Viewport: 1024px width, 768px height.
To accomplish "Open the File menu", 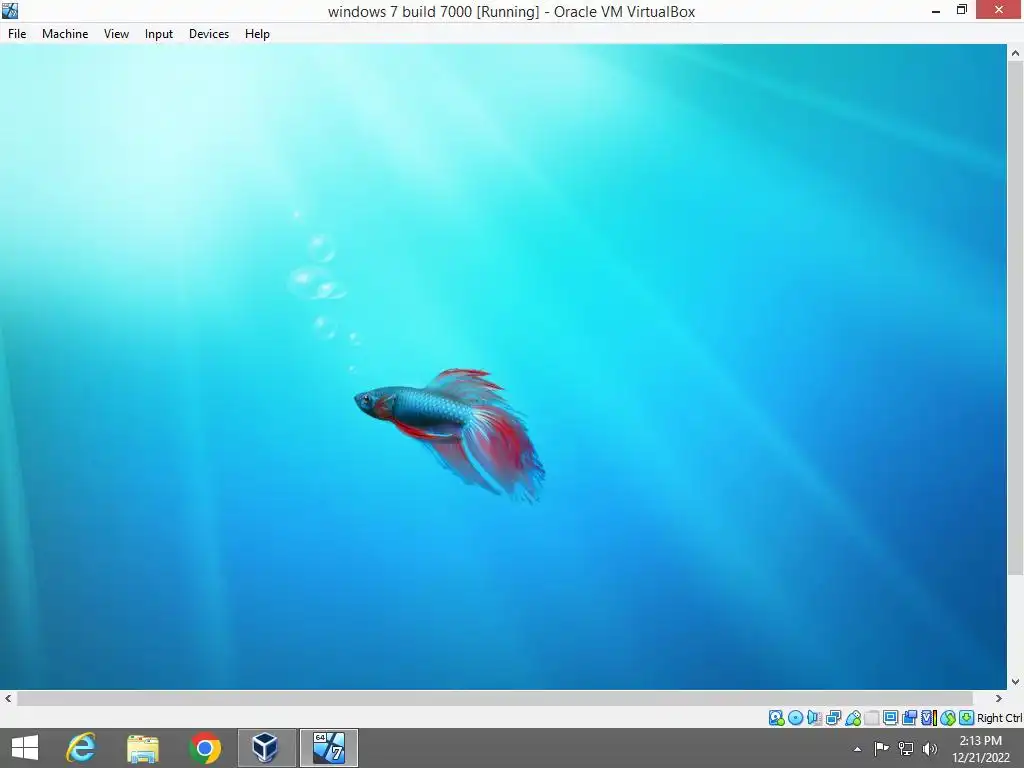I will pyautogui.click(x=17, y=34).
